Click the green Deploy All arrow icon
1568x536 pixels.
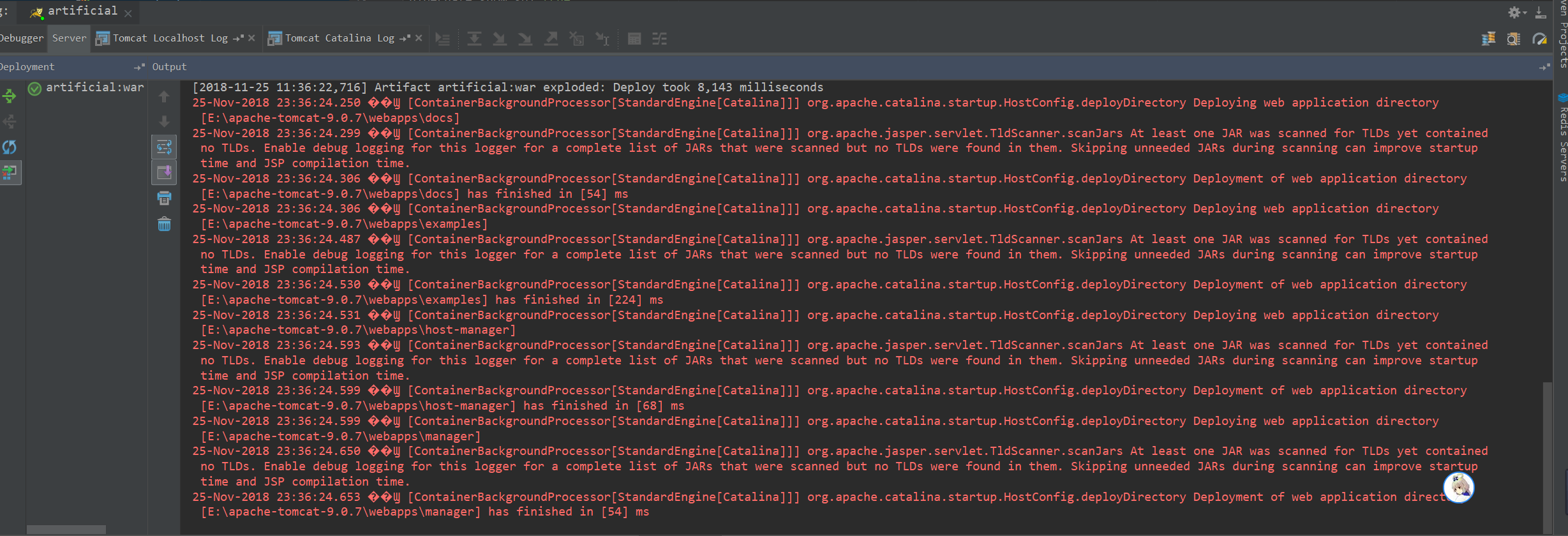point(10,96)
